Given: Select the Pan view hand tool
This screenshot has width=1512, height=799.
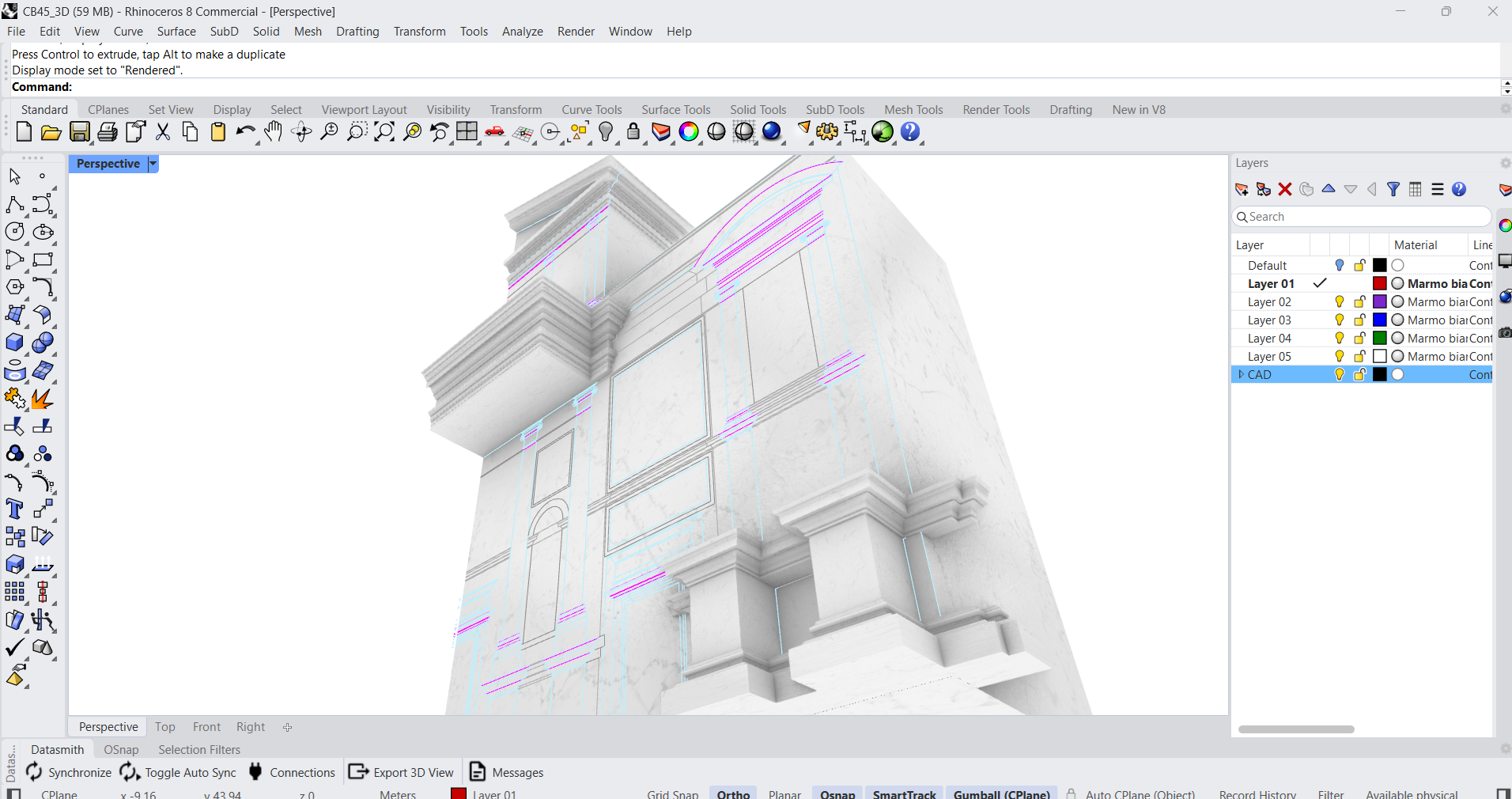Looking at the screenshot, I should [273, 132].
